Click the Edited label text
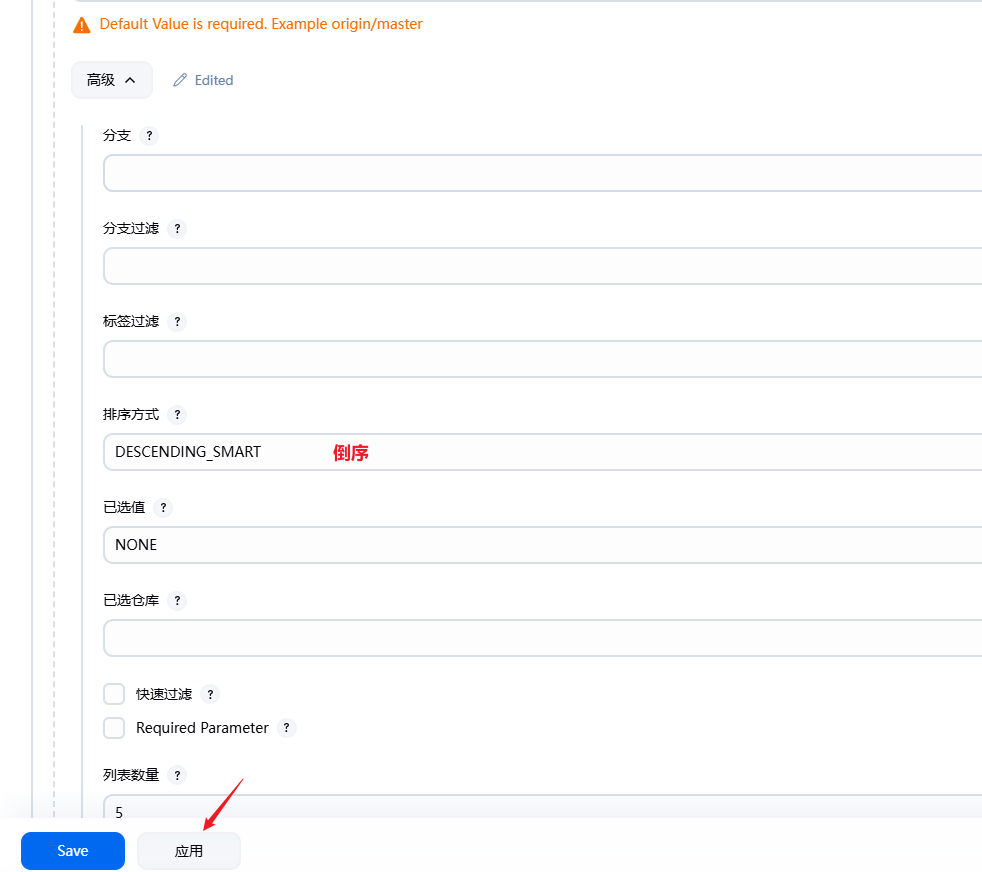Viewport: 982px width, 872px height. coord(214,80)
